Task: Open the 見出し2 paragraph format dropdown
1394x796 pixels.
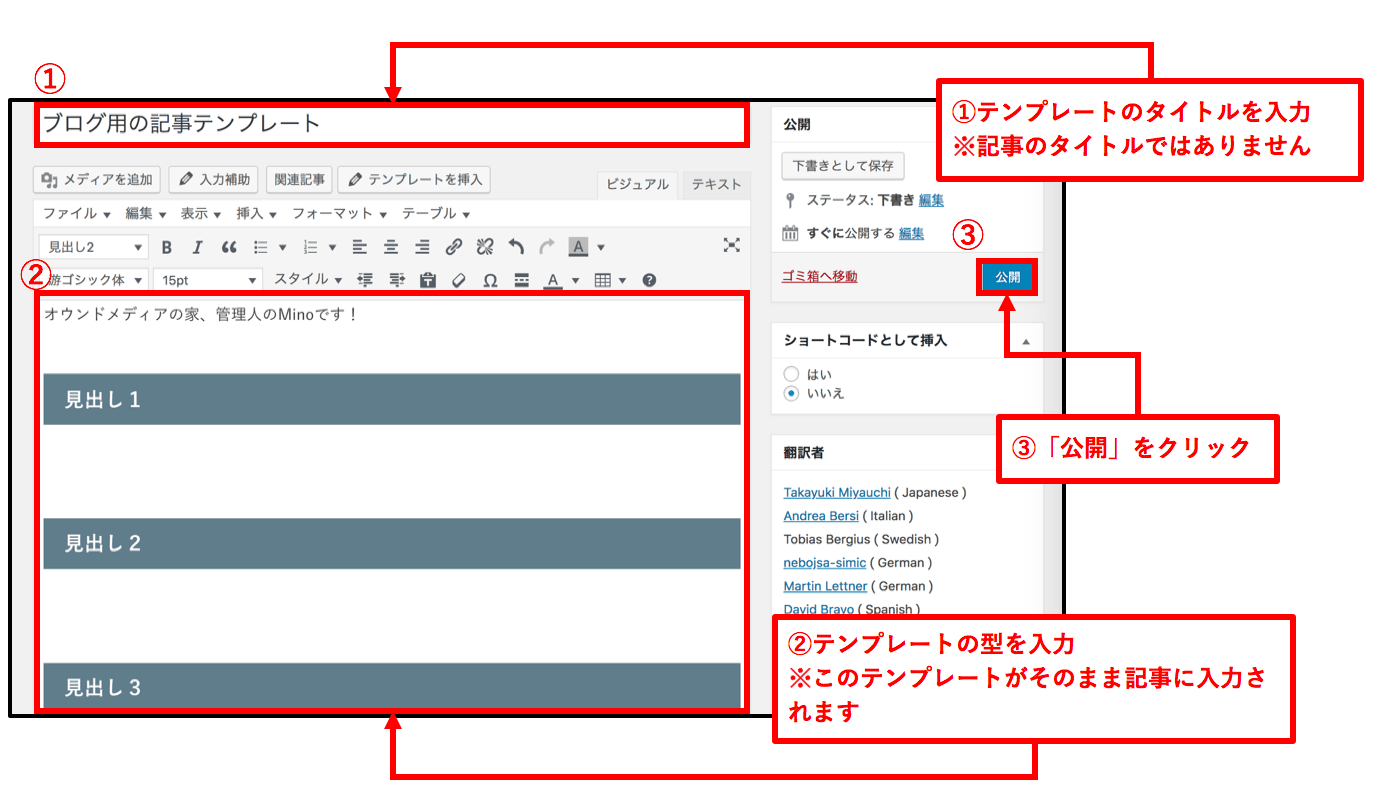Action: click(x=93, y=247)
